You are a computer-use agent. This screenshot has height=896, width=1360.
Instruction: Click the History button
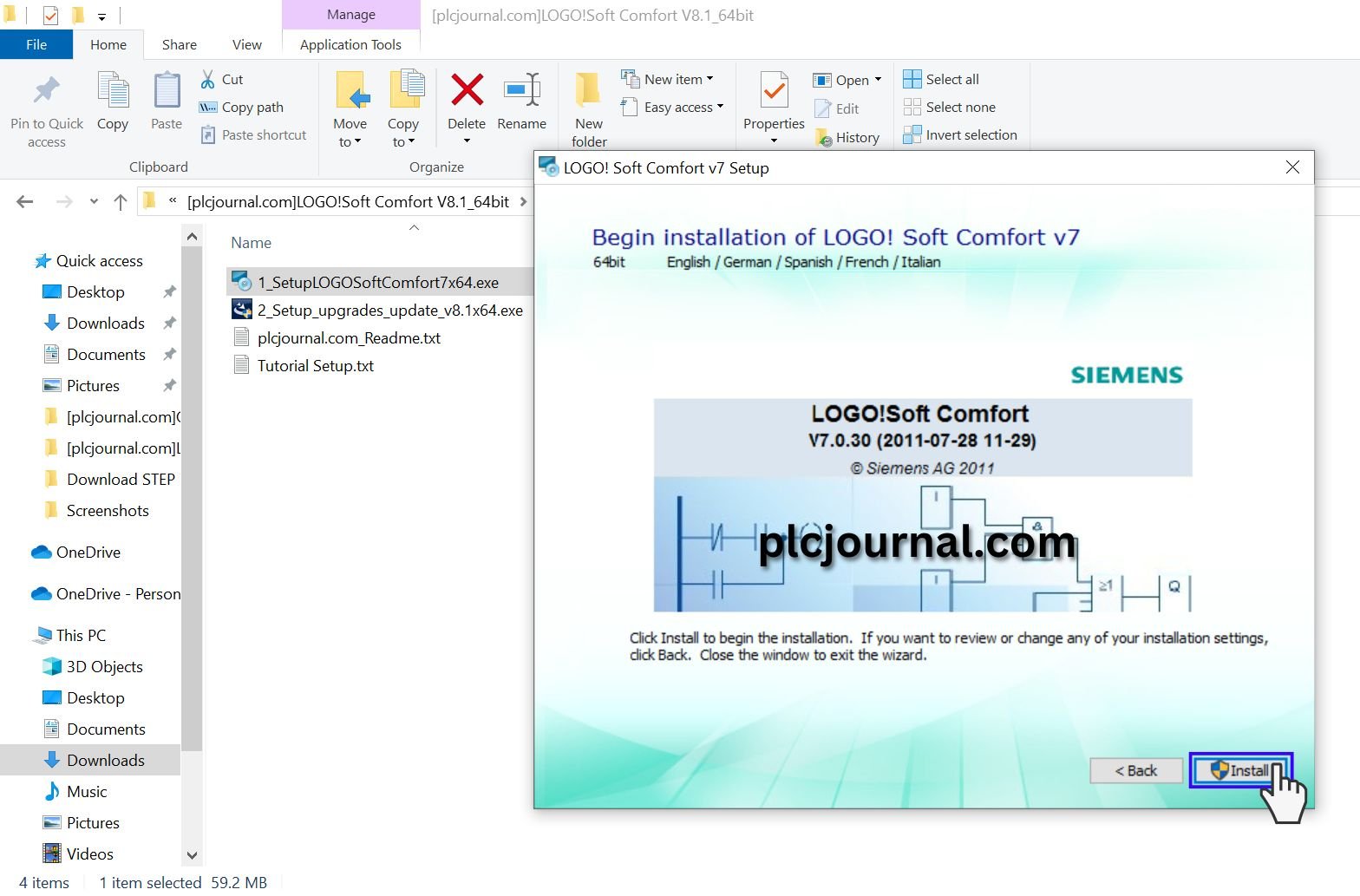pos(848,137)
